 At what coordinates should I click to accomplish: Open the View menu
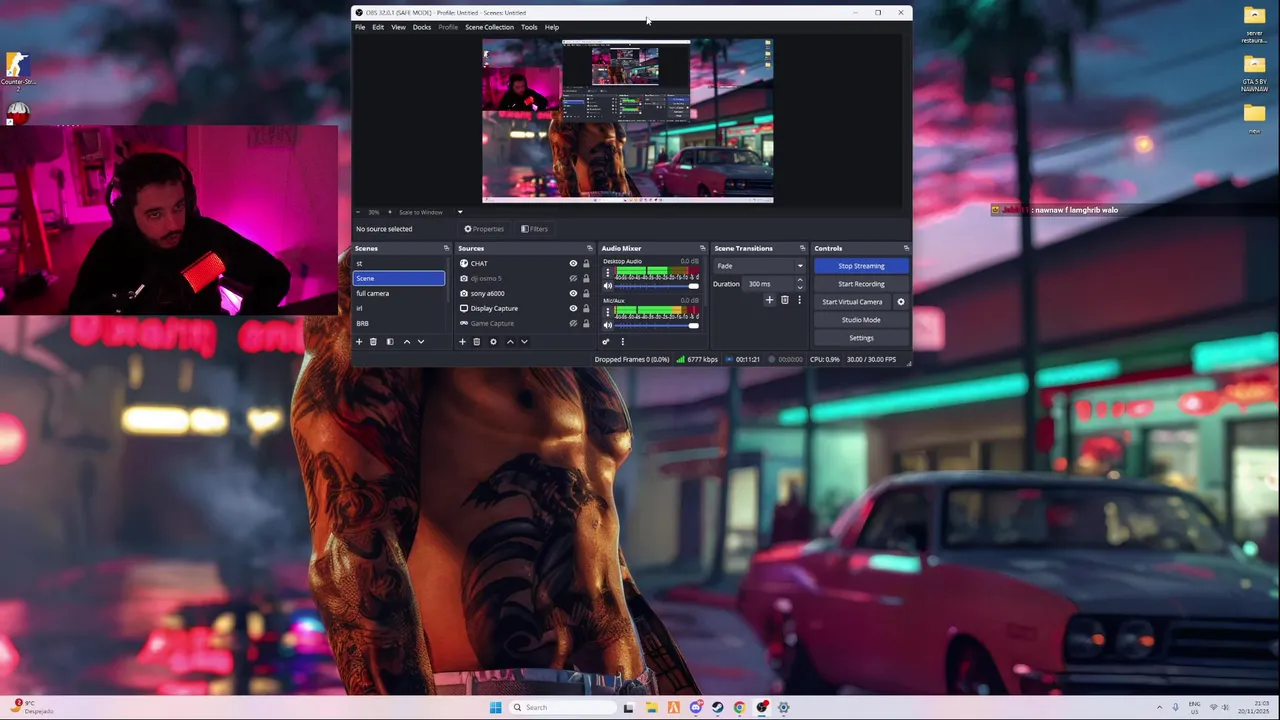coord(398,27)
